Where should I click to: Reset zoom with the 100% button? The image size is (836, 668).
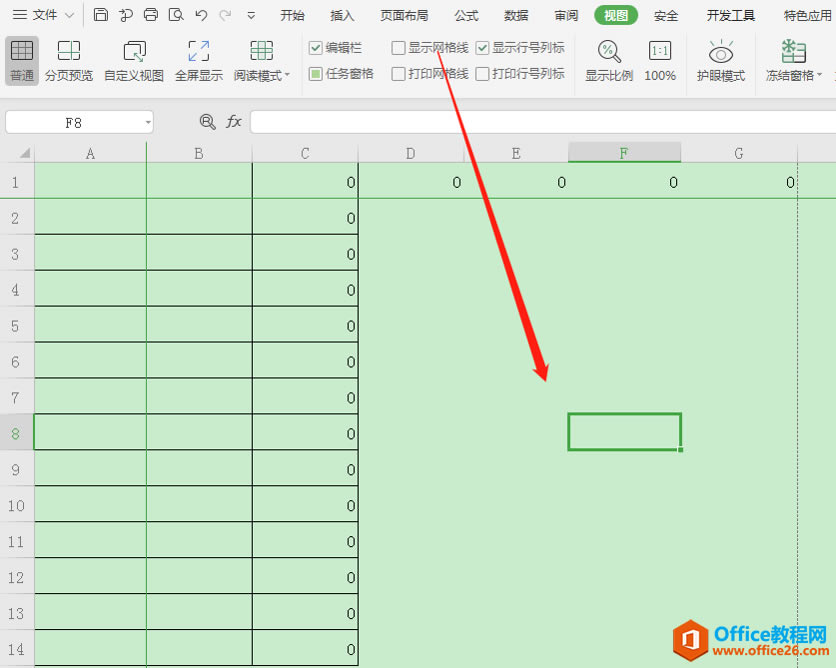coord(660,61)
